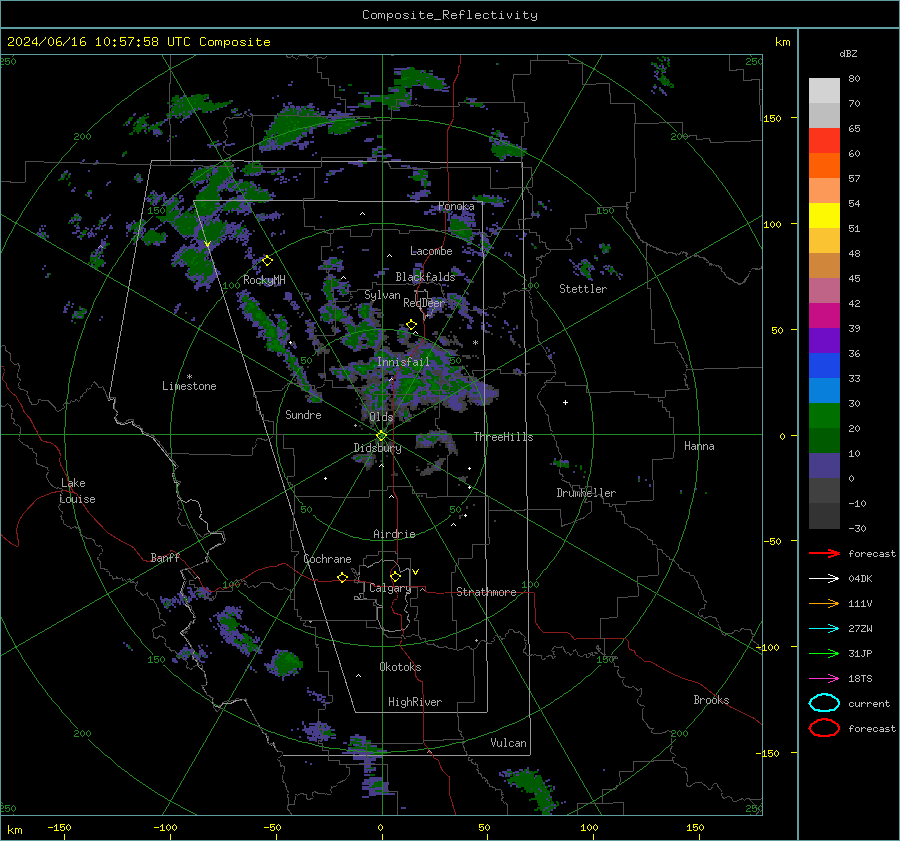
Task: Click the ThreeHills town label
Action: [x=503, y=437]
